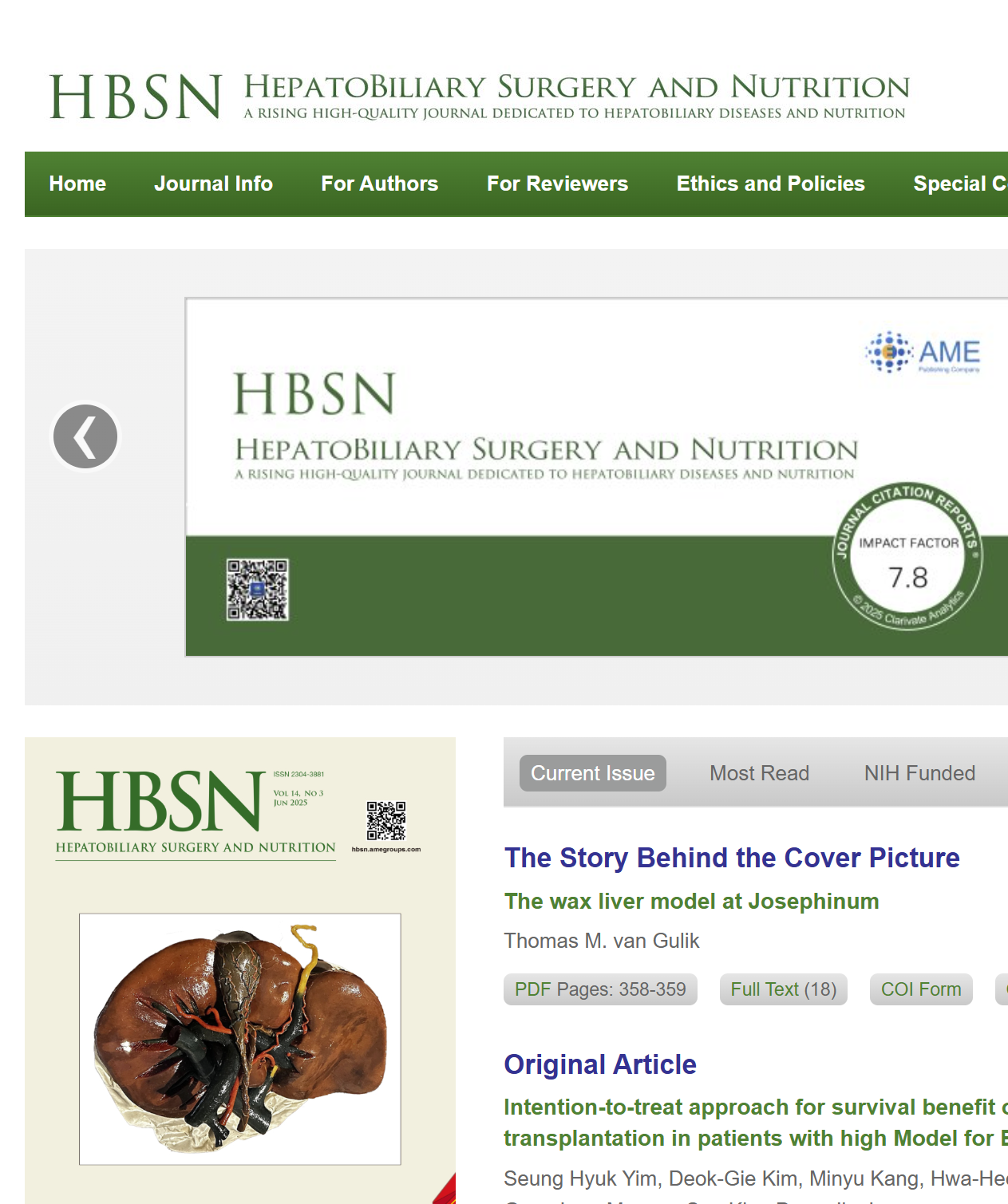This screenshot has height=1204, width=1008.
Task: Click the hbsn.amegroups.com text on the cover
Action: click(x=386, y=850)
